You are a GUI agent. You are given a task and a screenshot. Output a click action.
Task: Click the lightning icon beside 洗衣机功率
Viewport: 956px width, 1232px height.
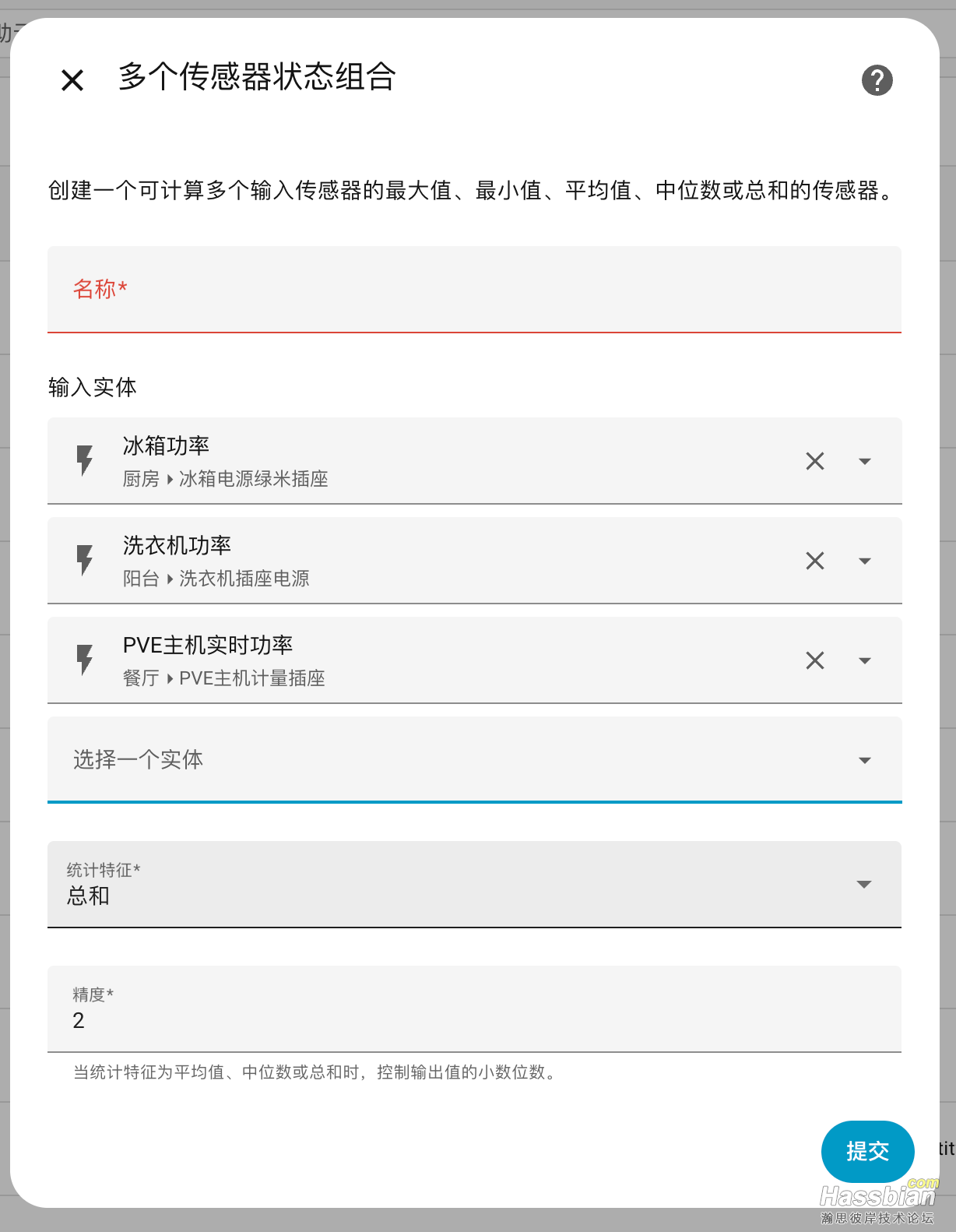pos(85,560)
